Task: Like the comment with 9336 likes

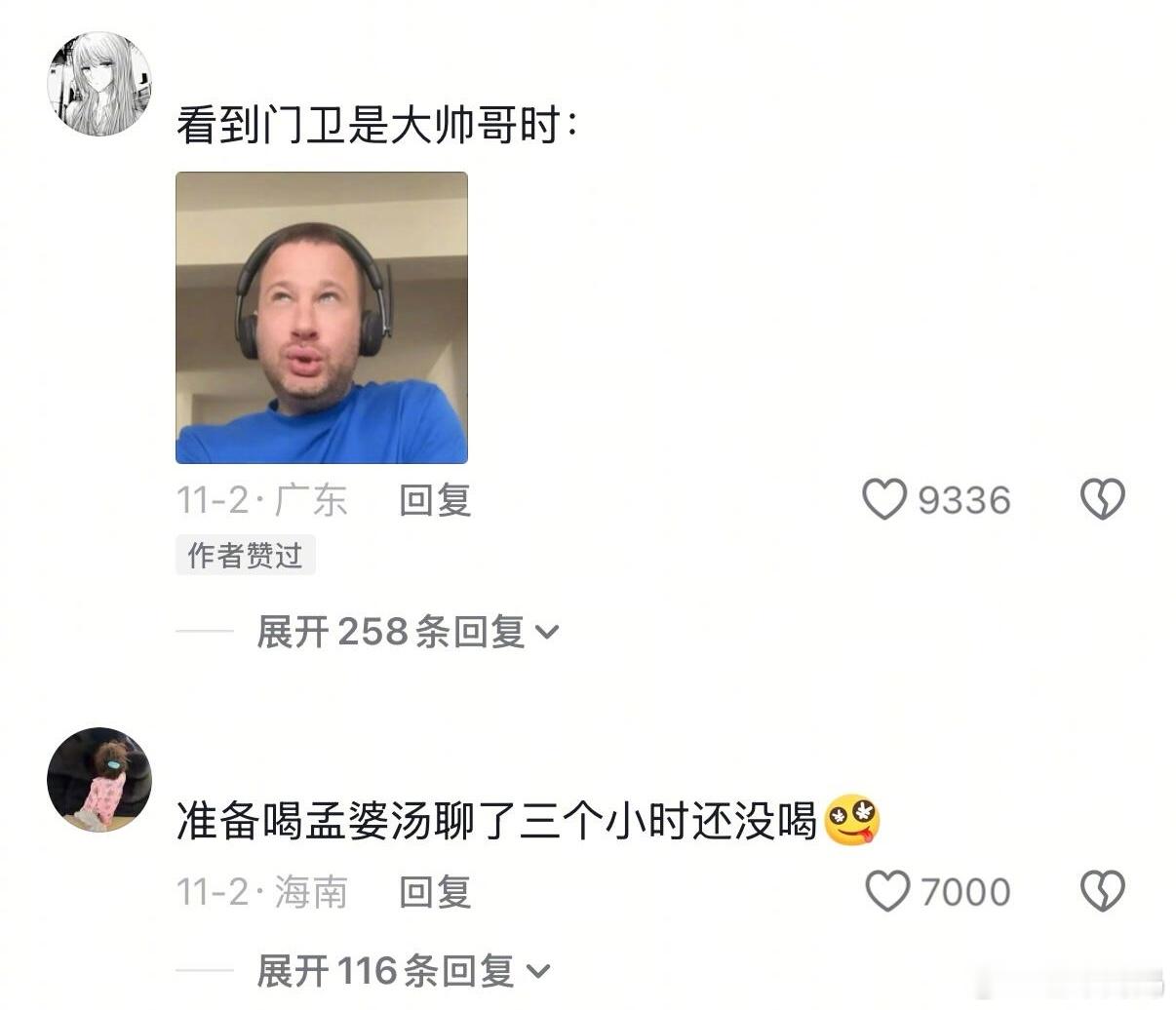Action: 884,499
